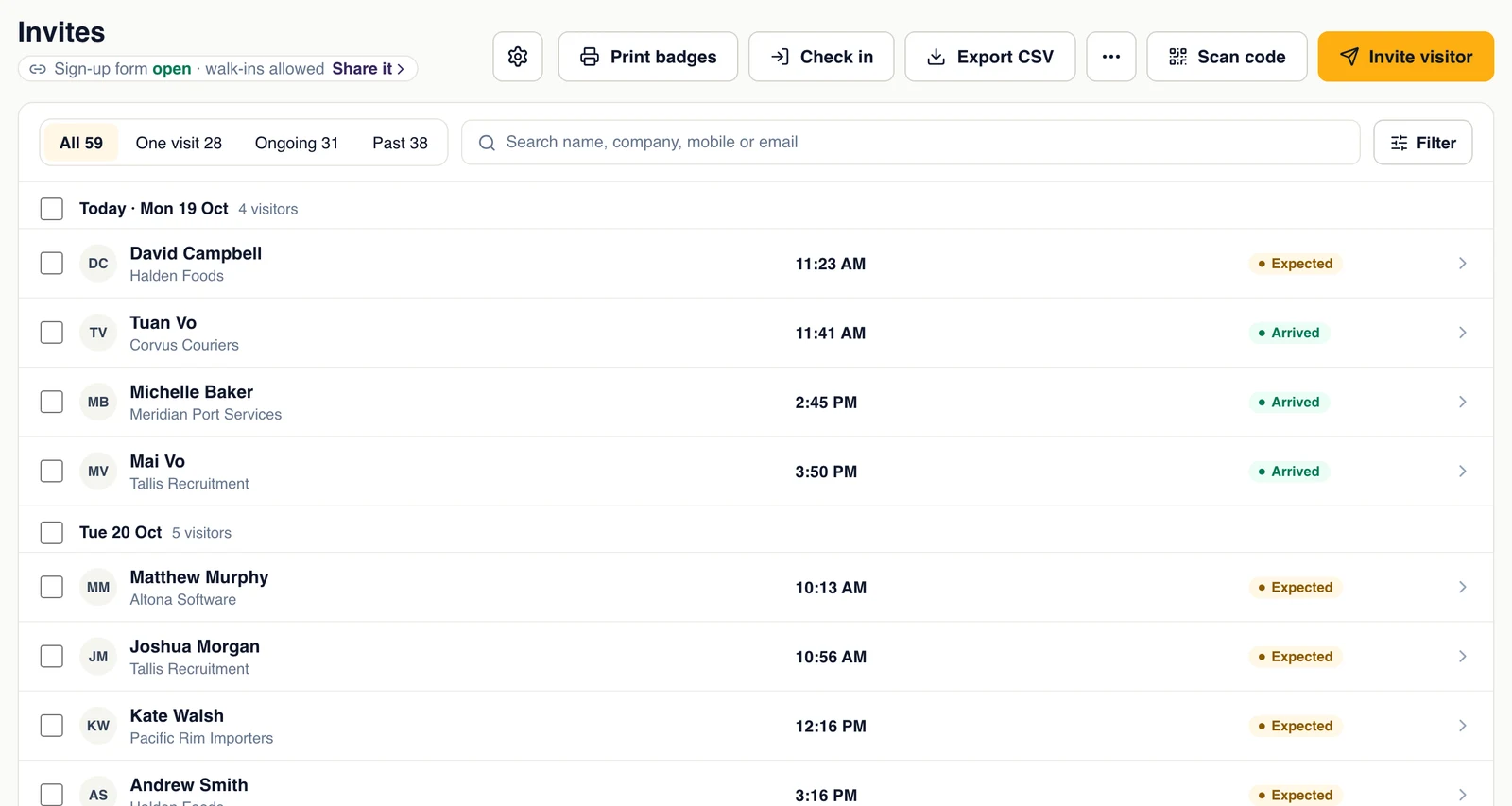Expand Matthew Murphy's row chevron
The image size is (1512, 806).
pos(1462,587)
